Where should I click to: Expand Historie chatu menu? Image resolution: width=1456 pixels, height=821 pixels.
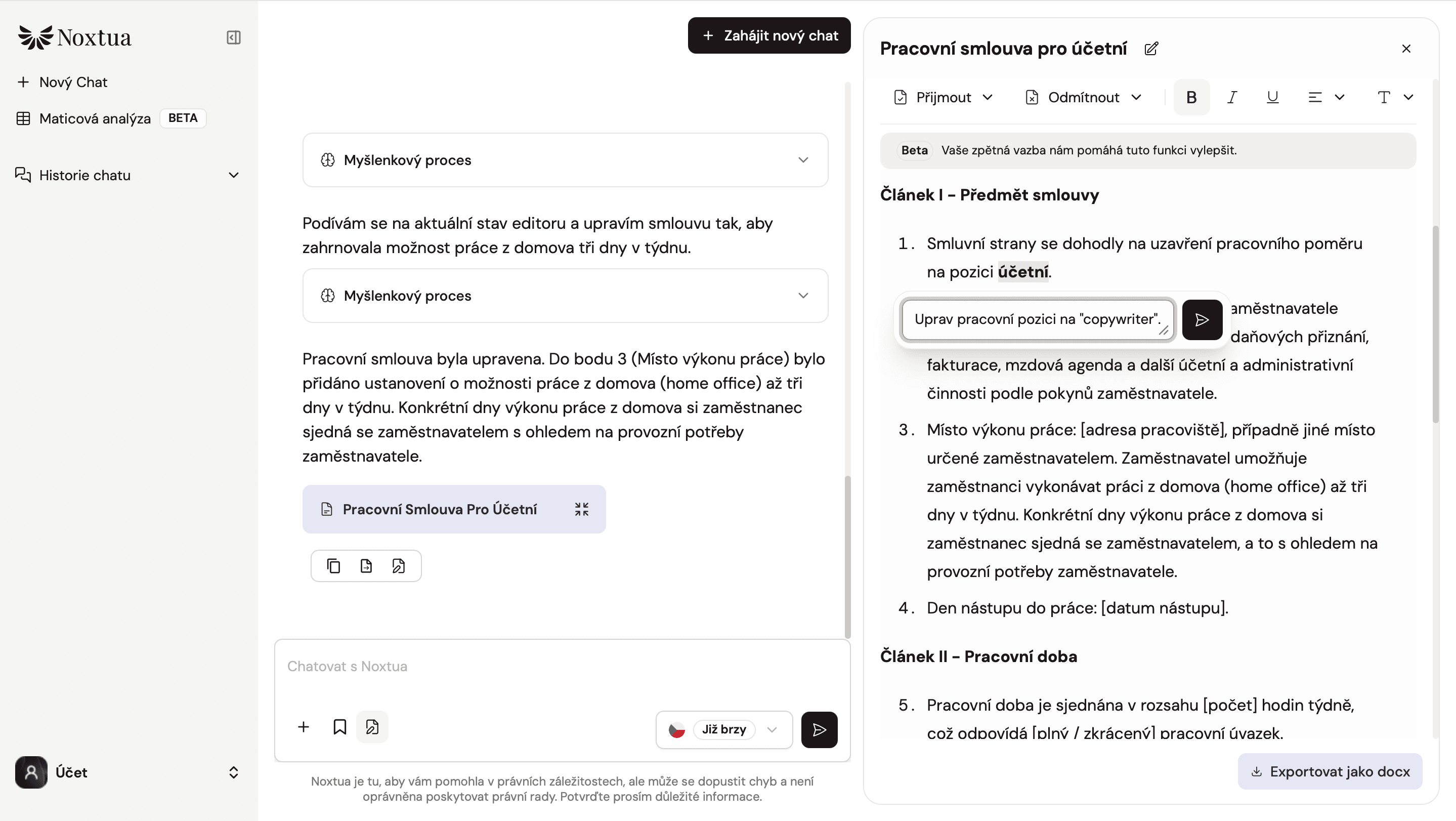click(x=127, y=175)
